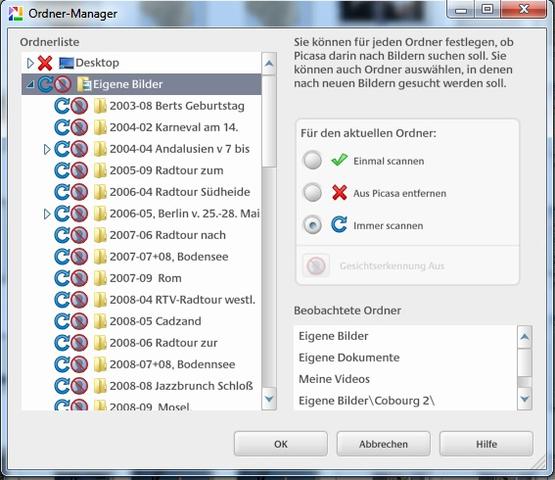Select the 2003-08 Berts Geburtstag folder name
555x480 pixels.
tap(177, 106)
